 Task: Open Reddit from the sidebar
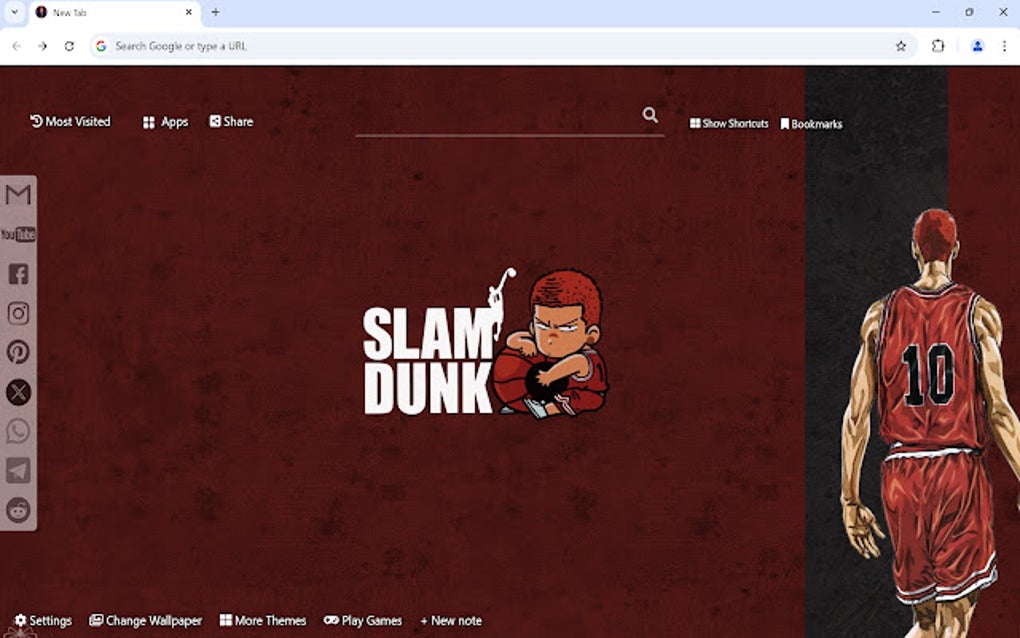click(x=18, y=510)
